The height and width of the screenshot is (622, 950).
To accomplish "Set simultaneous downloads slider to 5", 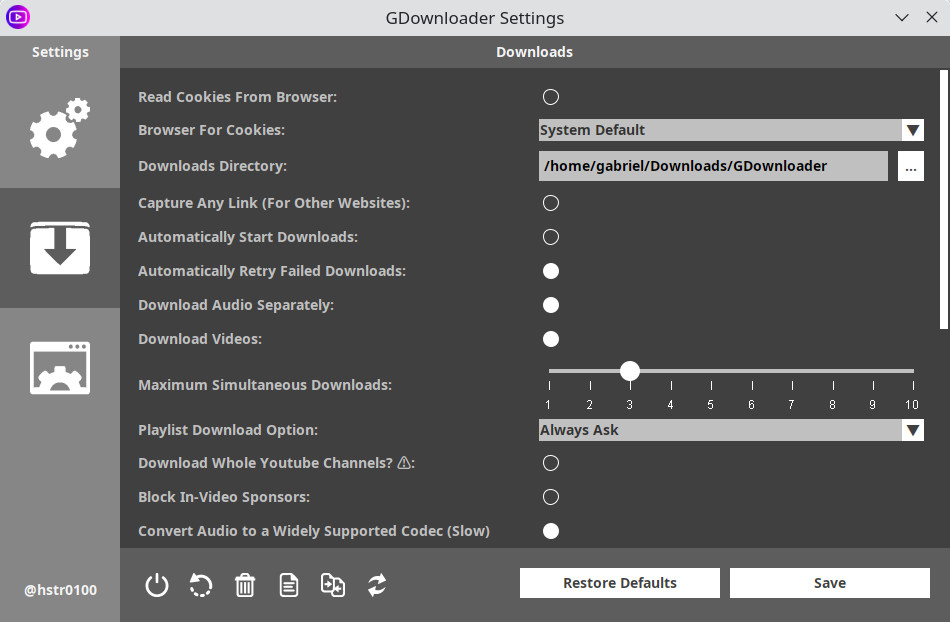I will [x=711, y=371].
